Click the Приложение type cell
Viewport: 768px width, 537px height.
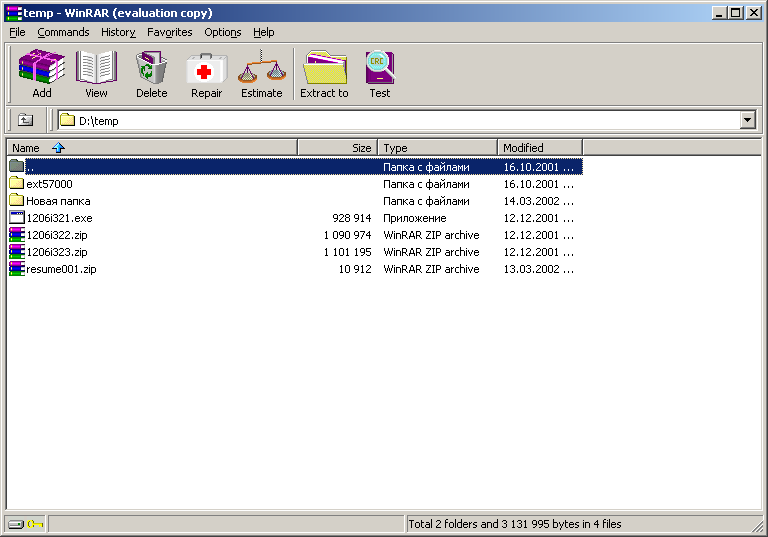point(415,218)
